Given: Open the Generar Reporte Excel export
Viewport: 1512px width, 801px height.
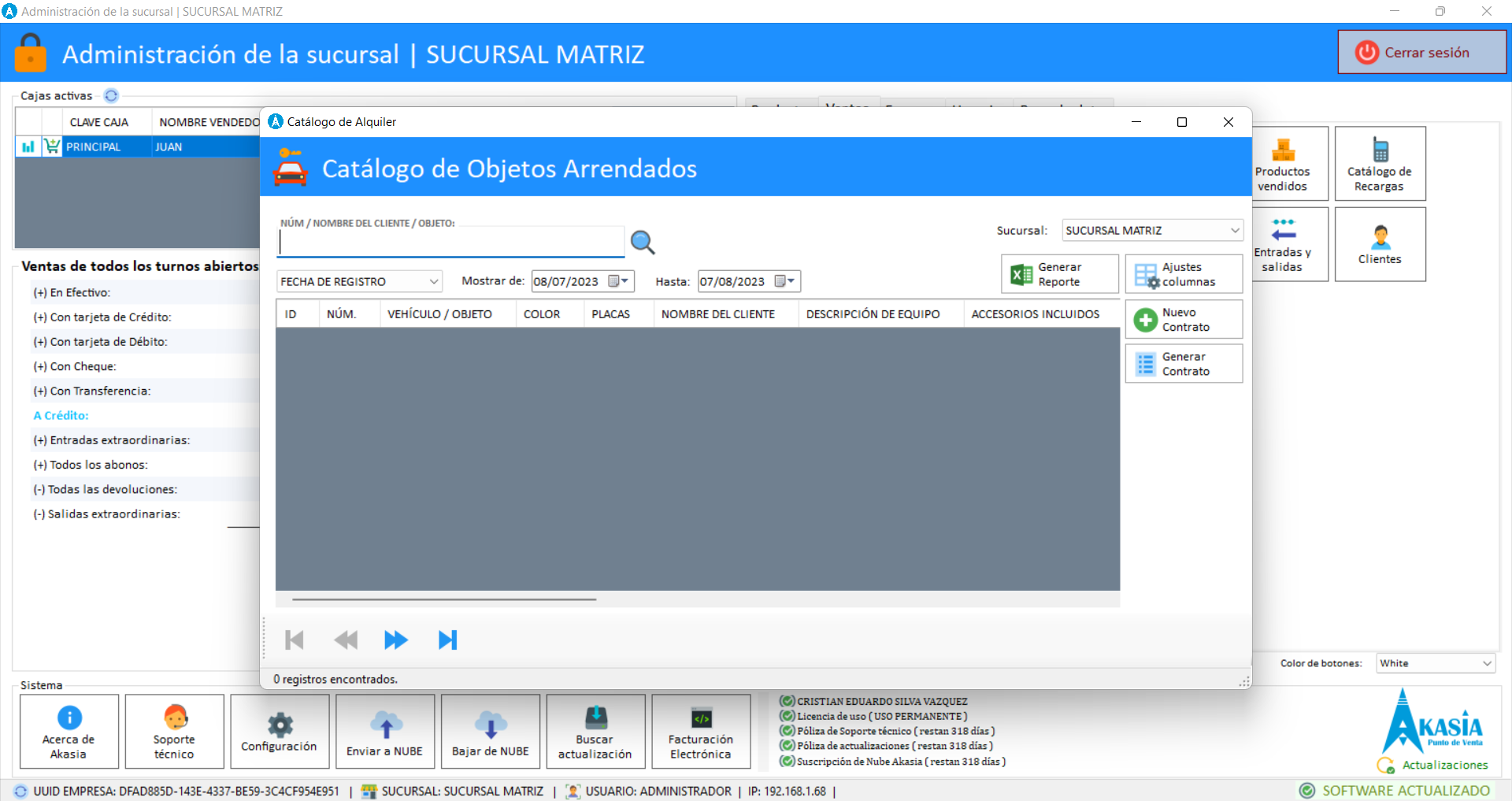Looking at the screenshot, I should point(1059,274).
